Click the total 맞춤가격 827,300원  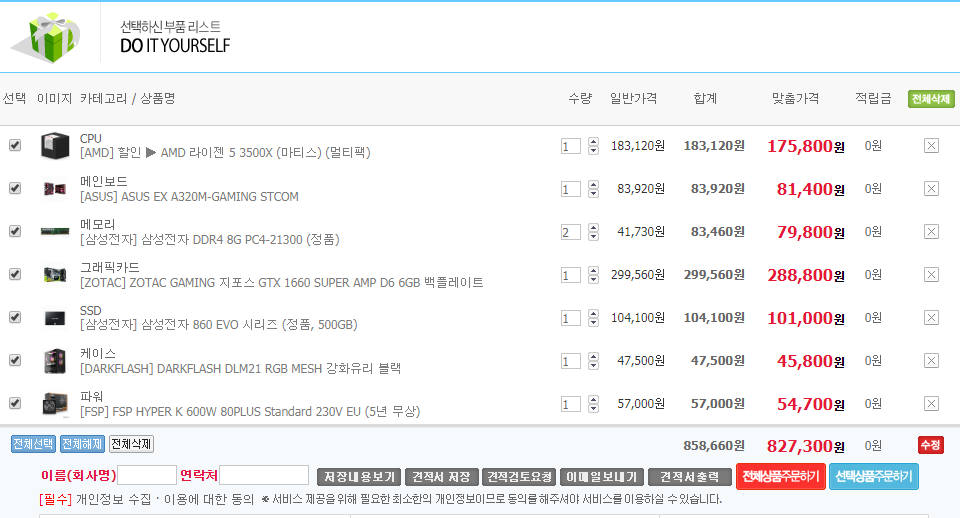point(806,446)
